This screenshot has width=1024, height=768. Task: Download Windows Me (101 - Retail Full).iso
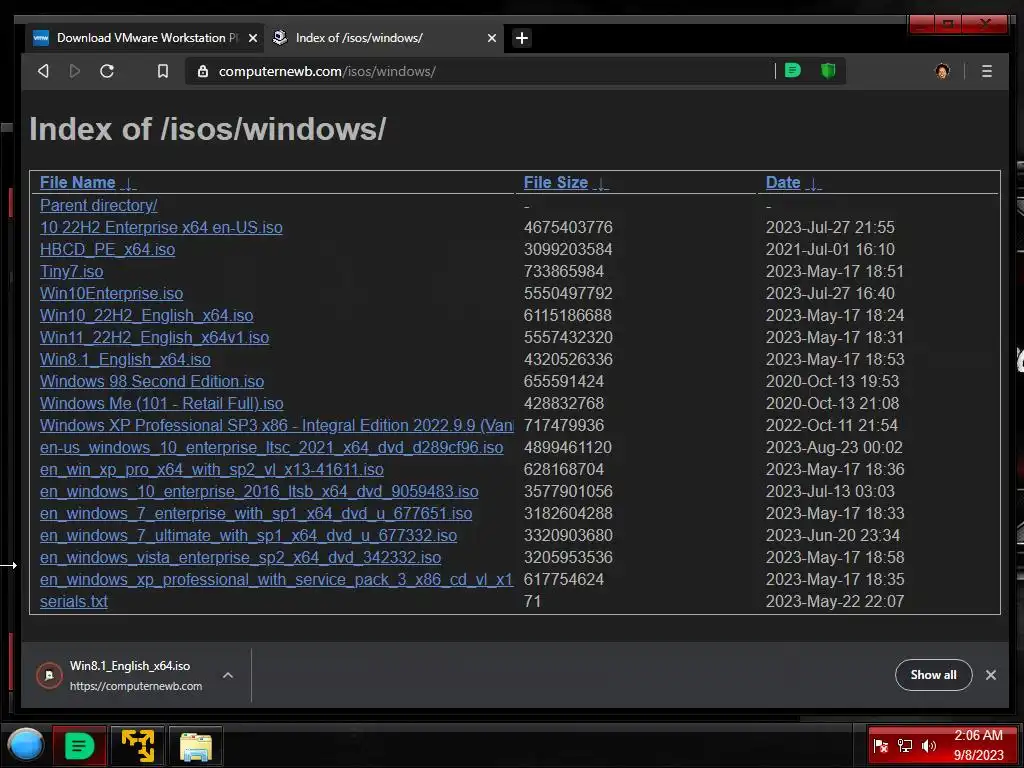click(x=162, y=404)
